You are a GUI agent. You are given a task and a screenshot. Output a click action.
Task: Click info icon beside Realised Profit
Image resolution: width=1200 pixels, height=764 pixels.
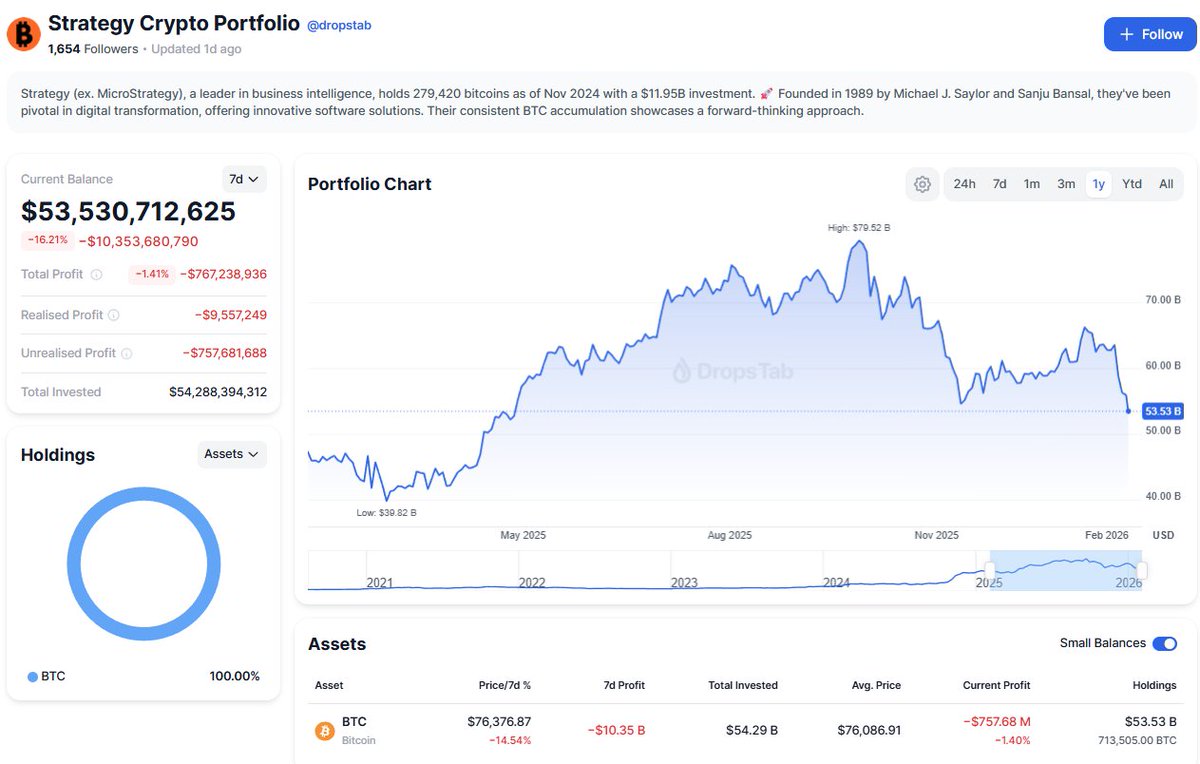pos(113,315)
